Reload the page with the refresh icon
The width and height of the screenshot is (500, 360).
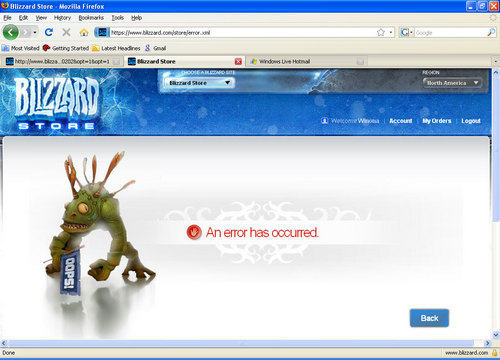(49, 32)
